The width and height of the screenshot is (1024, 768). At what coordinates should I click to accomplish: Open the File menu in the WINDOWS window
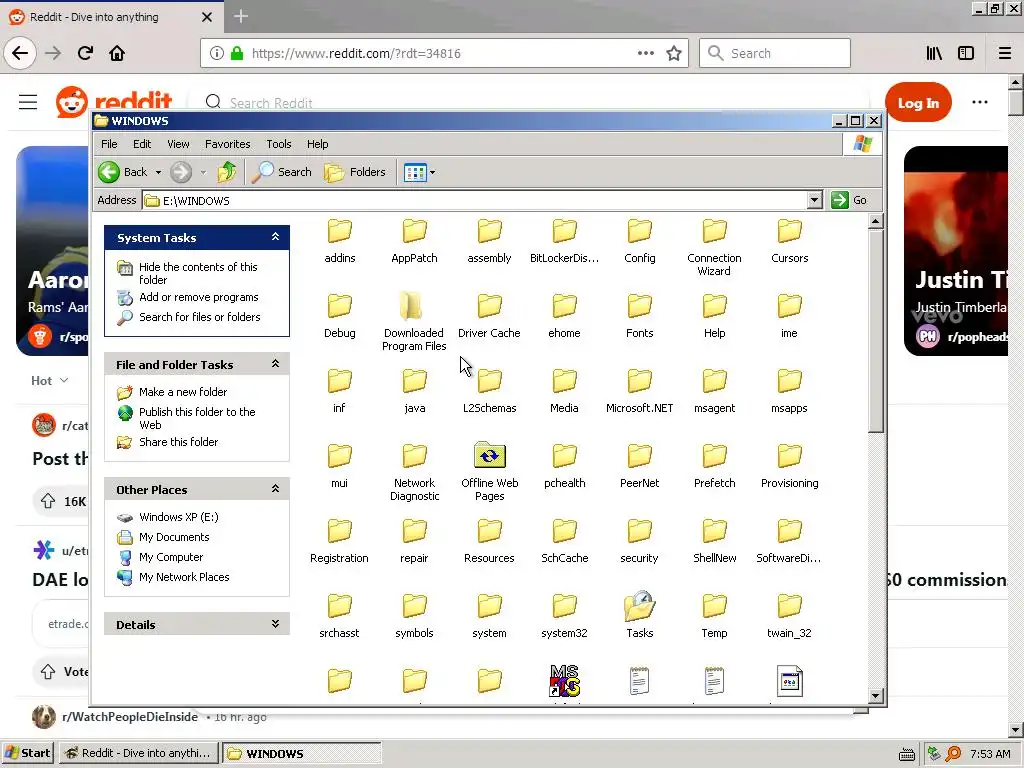pyautogui.click(x=109, y=144)
